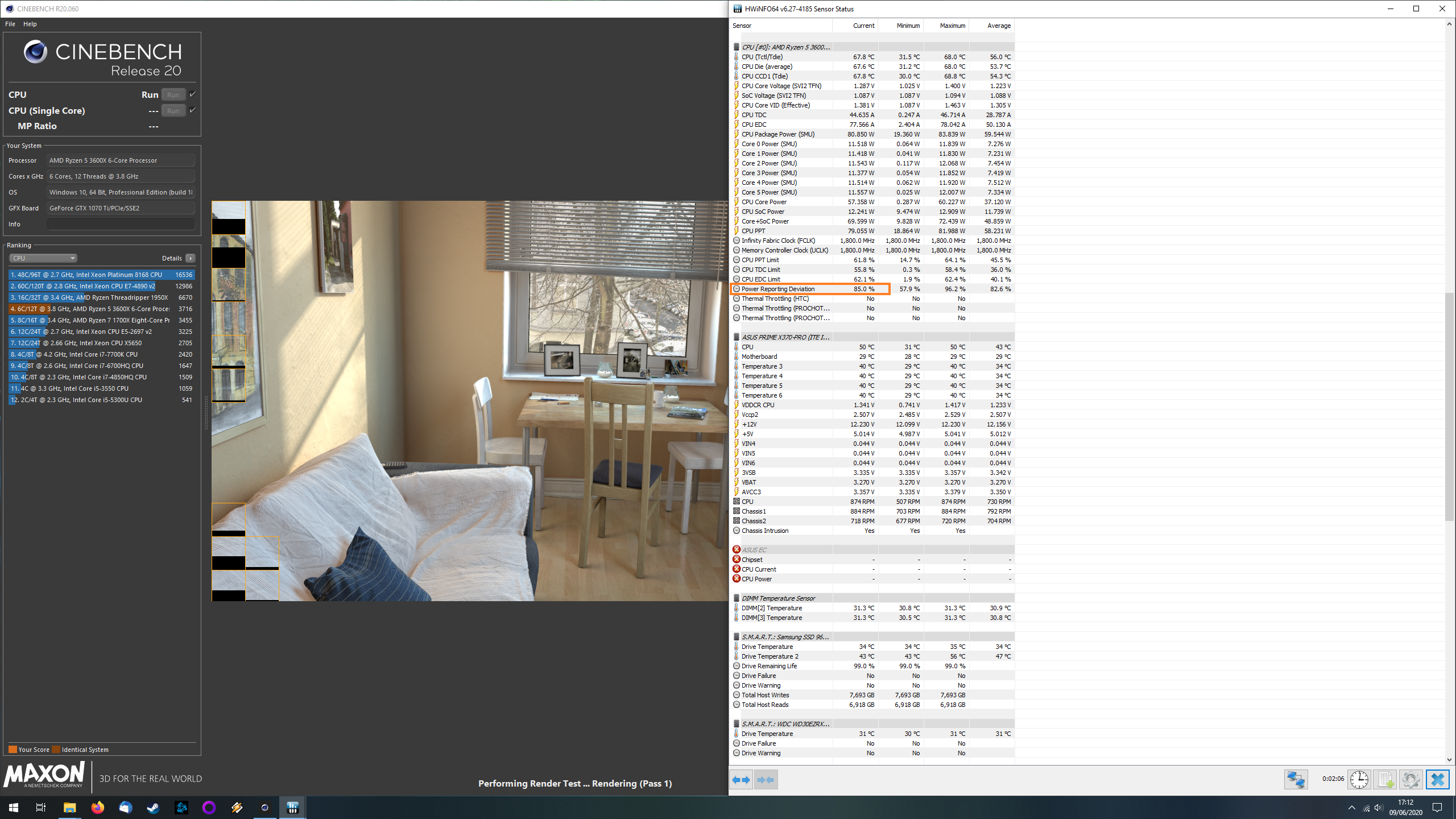Click the Average column header in HWiNFO
1456x819 pixels.
(991, 26)
